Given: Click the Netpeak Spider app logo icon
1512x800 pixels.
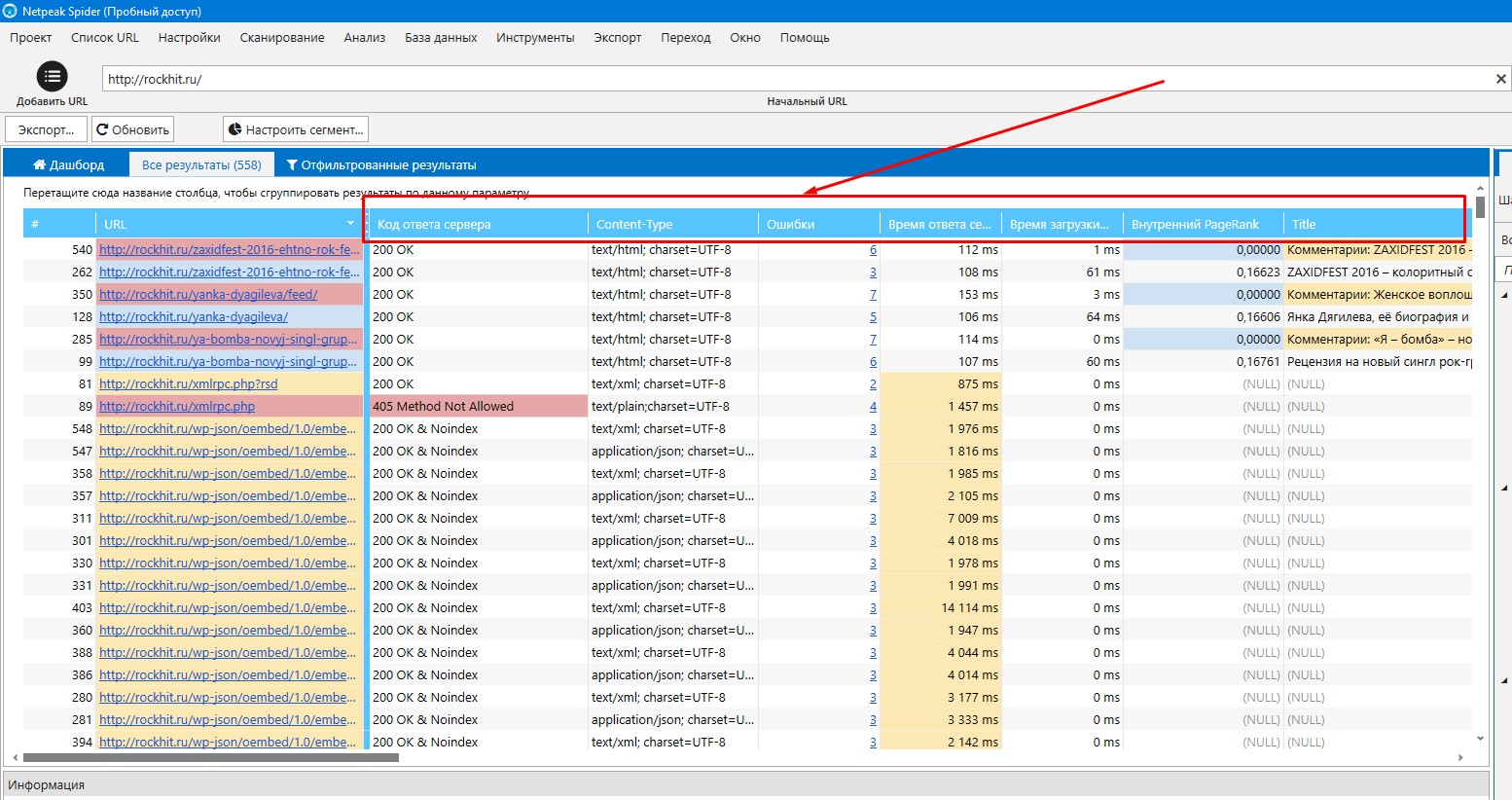Looking at the screenshot, I should (10, 11).
